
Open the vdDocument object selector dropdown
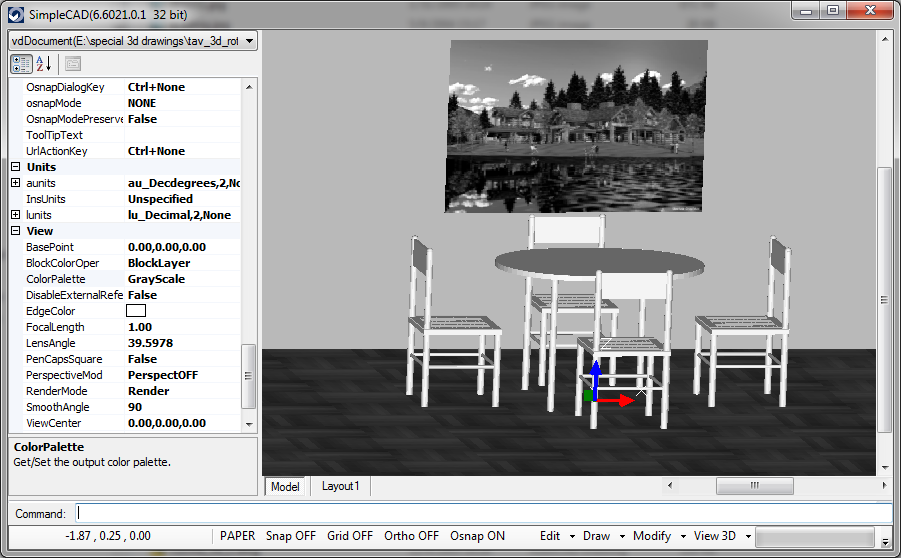click(x=249, y=41)
